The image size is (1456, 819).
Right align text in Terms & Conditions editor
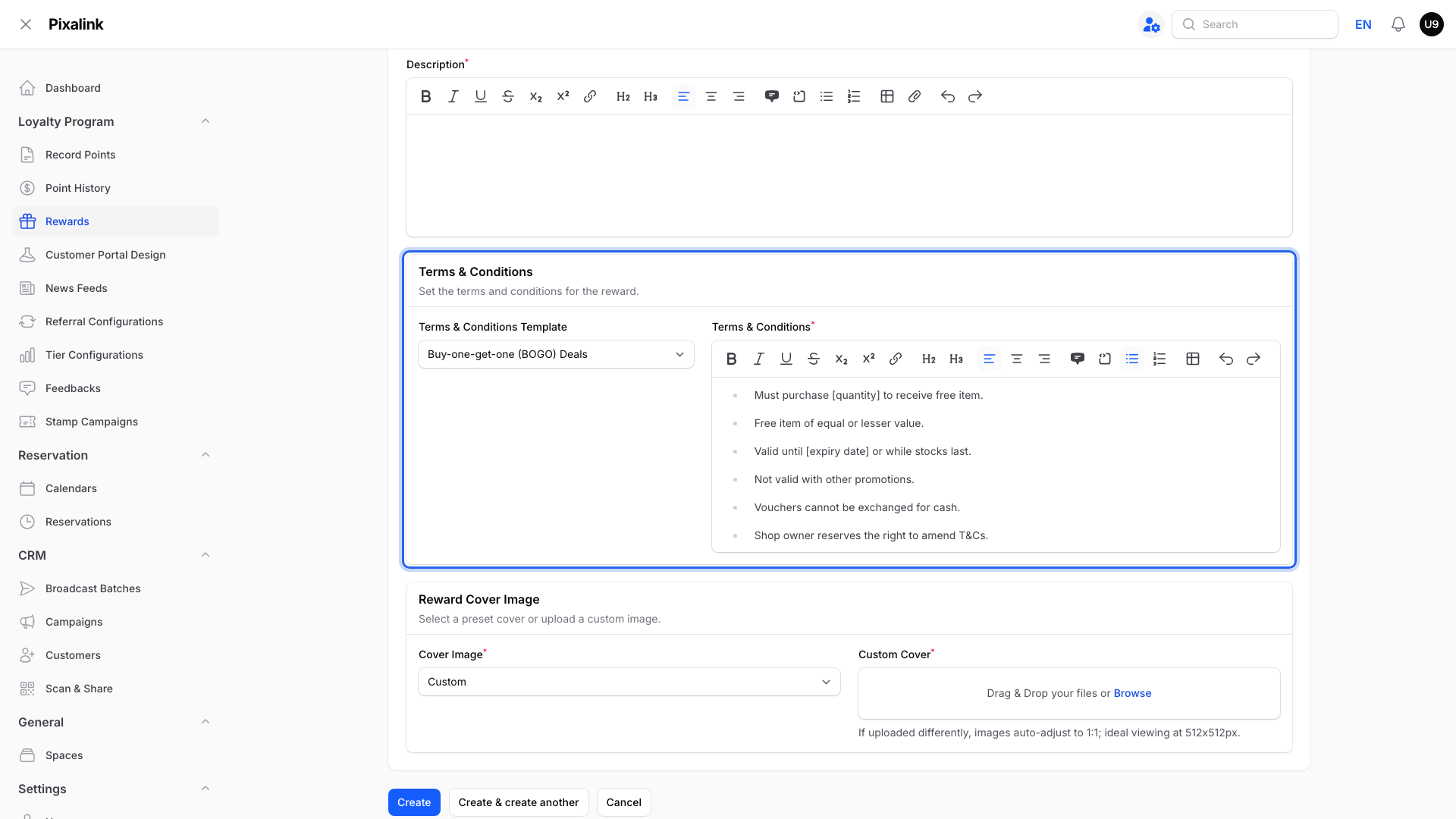pos(1044,359)
